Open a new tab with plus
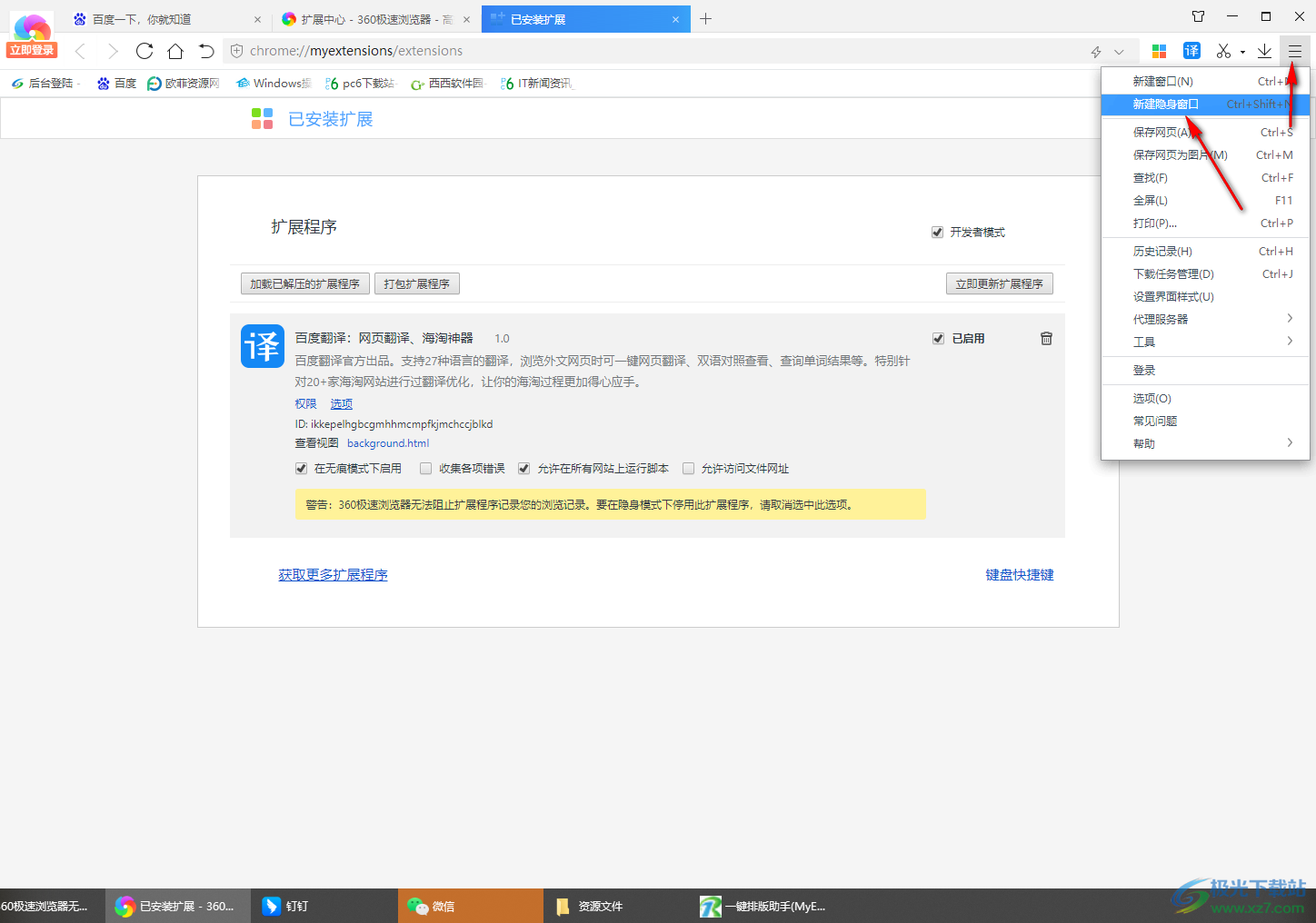This screenshot has height=923, width=1316. [706, 18]
